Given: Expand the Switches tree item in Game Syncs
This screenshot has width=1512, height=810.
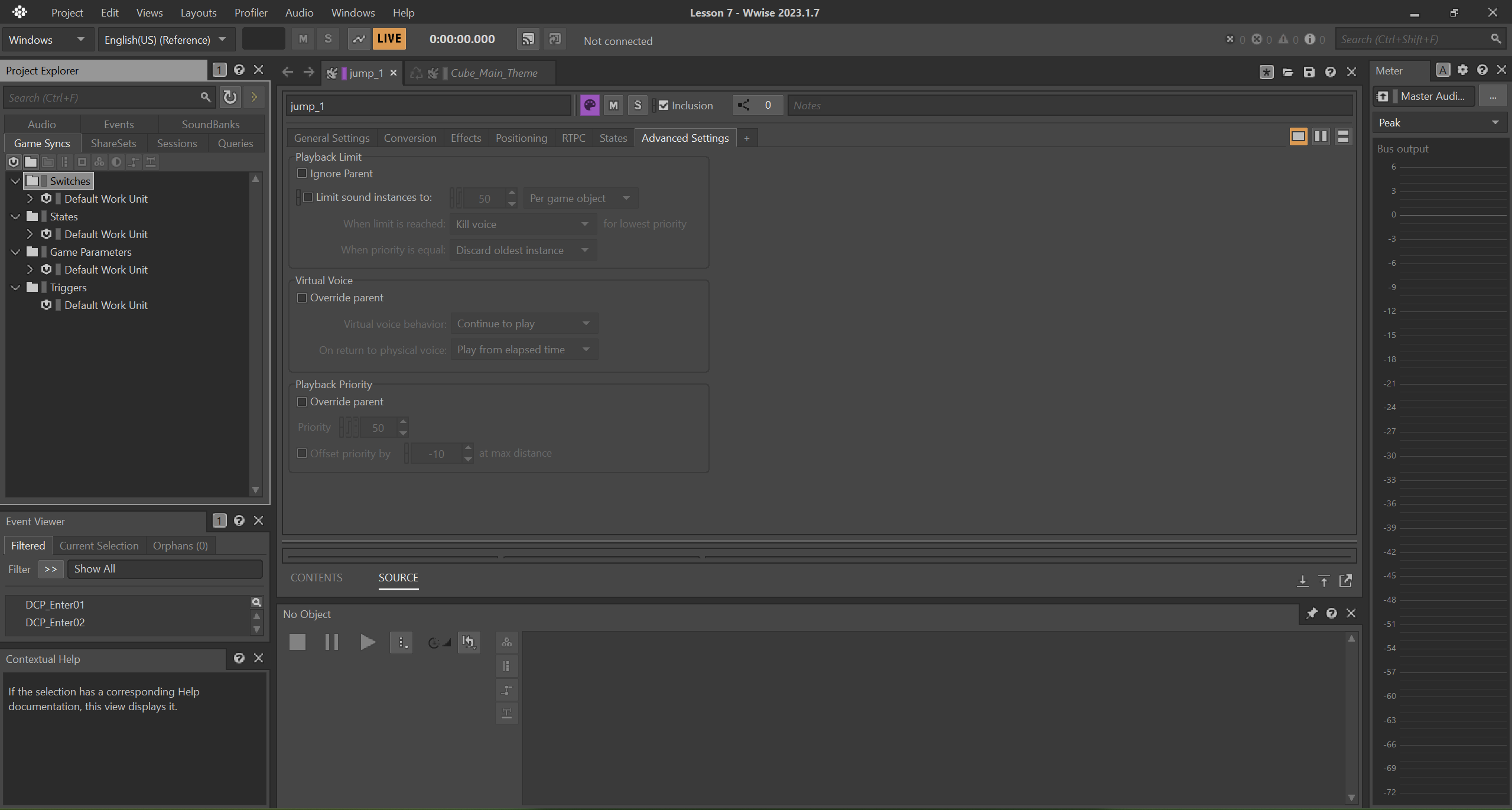Looking at the screenshot, I should 16,181.
